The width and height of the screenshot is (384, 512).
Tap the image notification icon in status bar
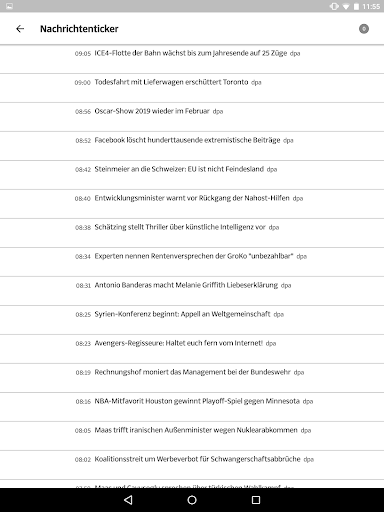click(9, 6)
